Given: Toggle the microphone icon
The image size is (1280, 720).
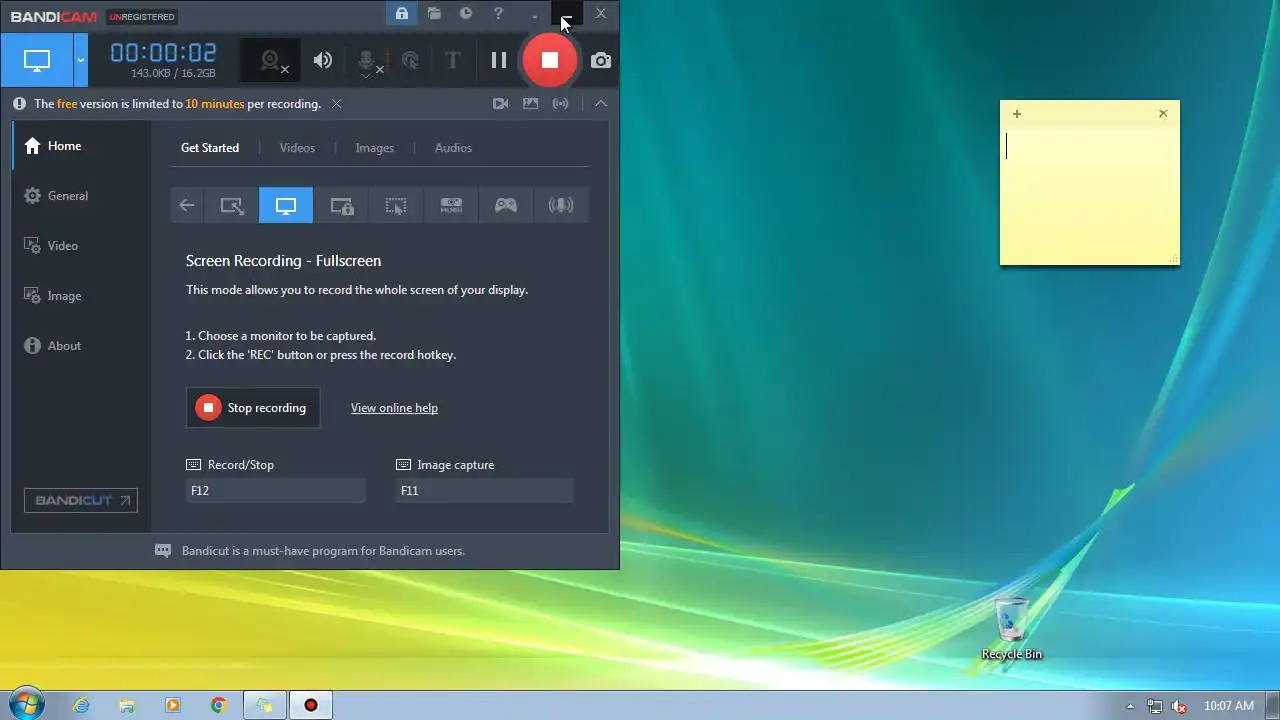Looking at the screenshot, I should [x=367, y=61].
